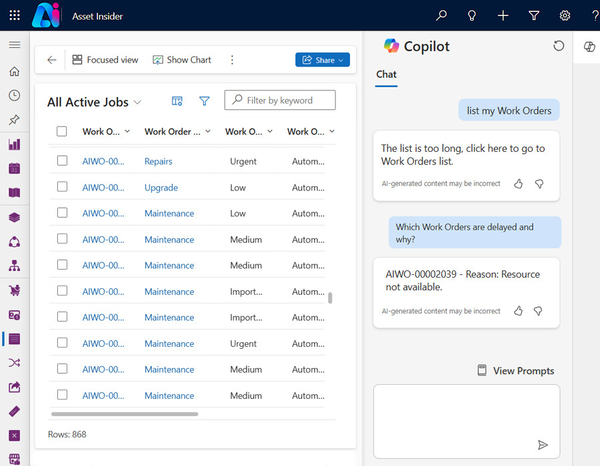Viewport: 600px width, 466px height.
Task: Open the third Work O... column menu
Action: click(x=270, y=131)
